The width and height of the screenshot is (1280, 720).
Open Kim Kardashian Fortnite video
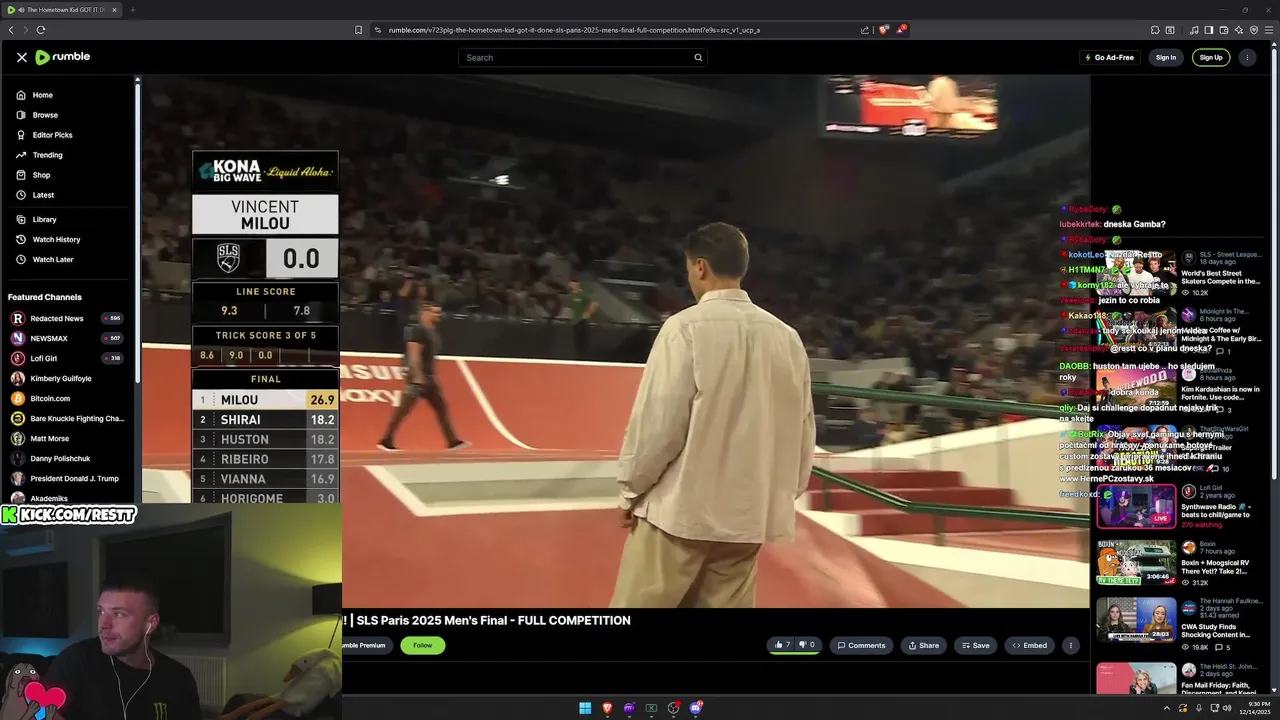(x=1220, y=393)
